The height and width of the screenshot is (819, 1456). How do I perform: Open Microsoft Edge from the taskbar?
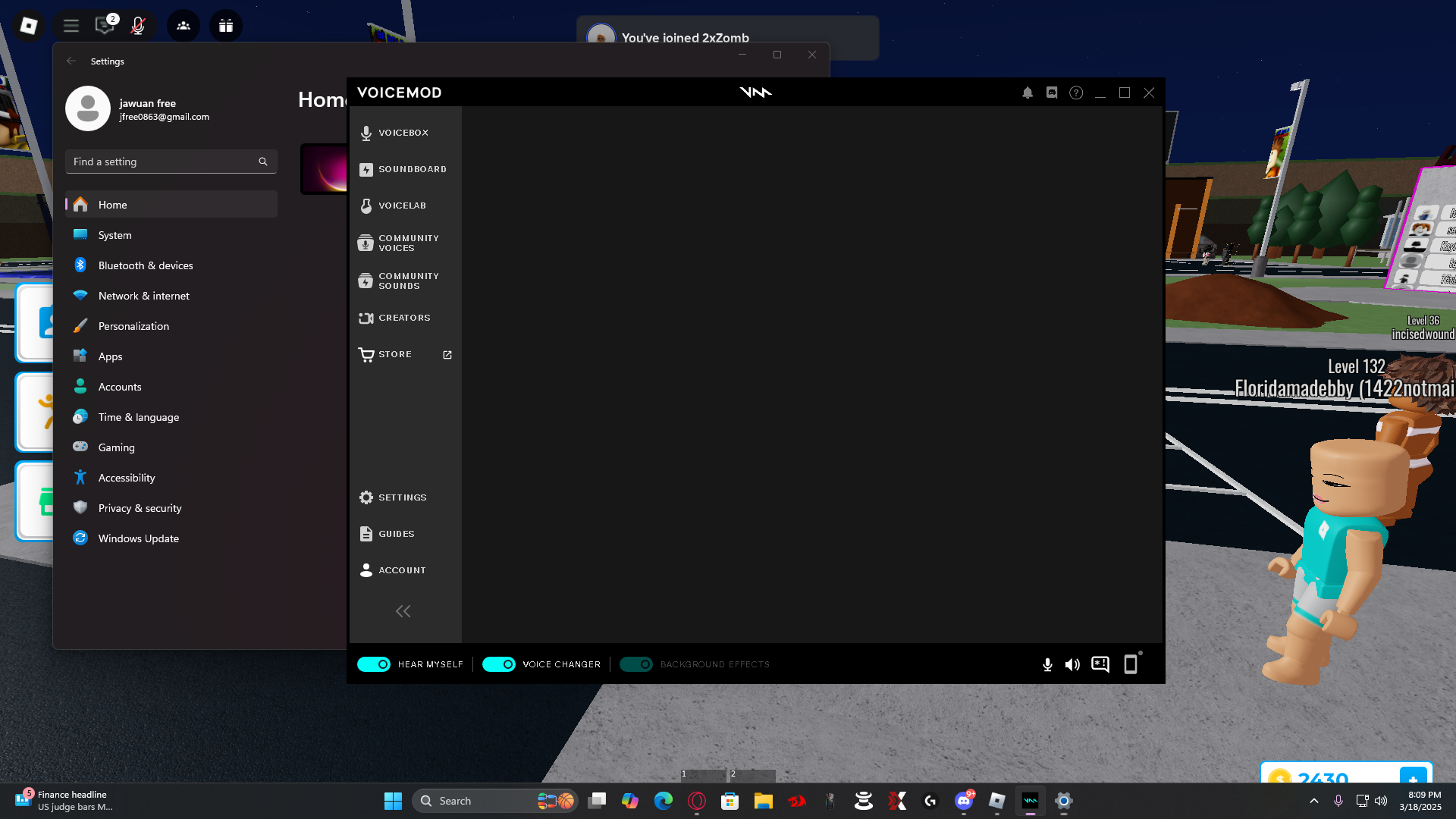tap(664, 801)
